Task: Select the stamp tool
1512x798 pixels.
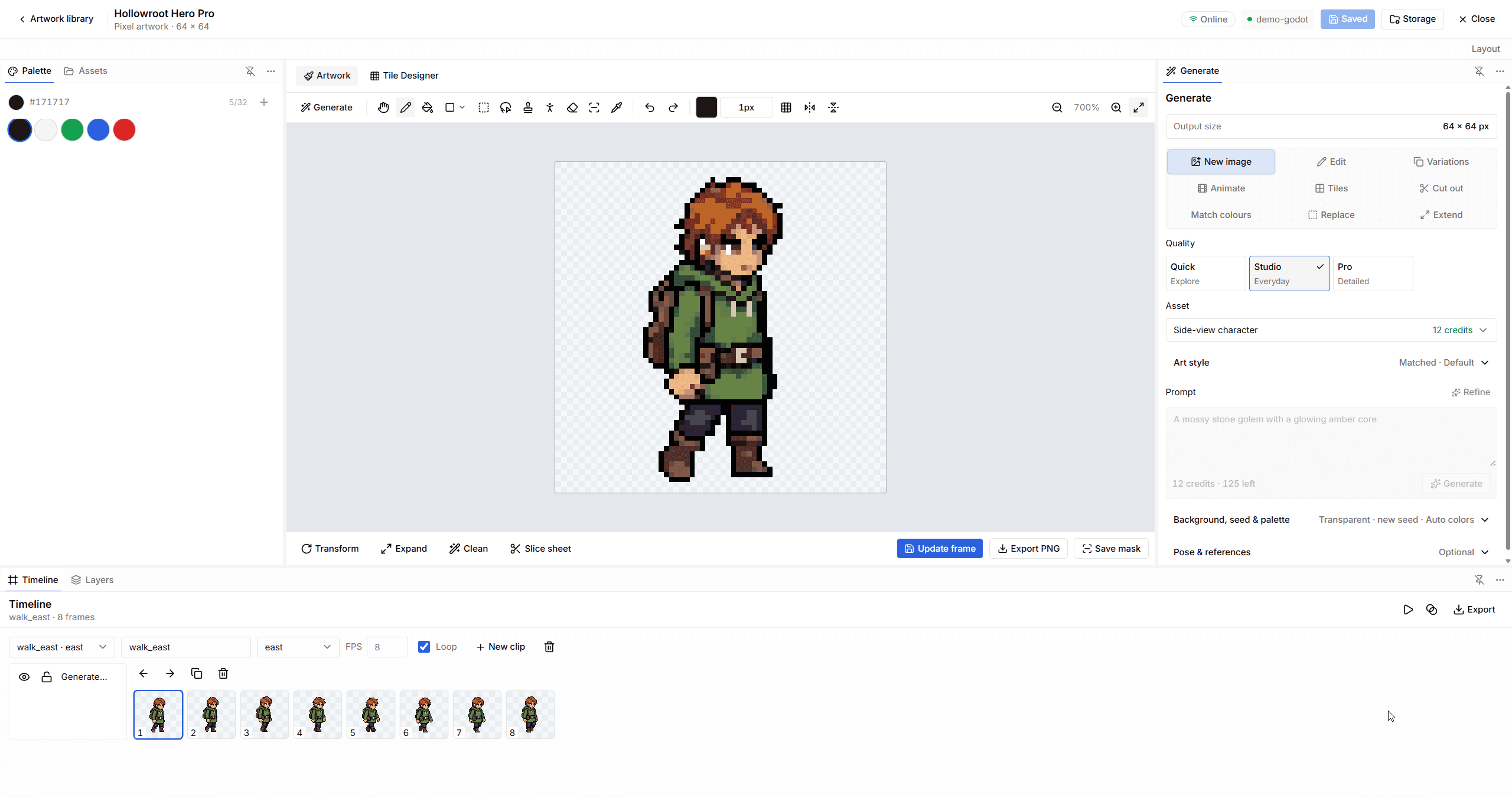Action: coord(528,108)
